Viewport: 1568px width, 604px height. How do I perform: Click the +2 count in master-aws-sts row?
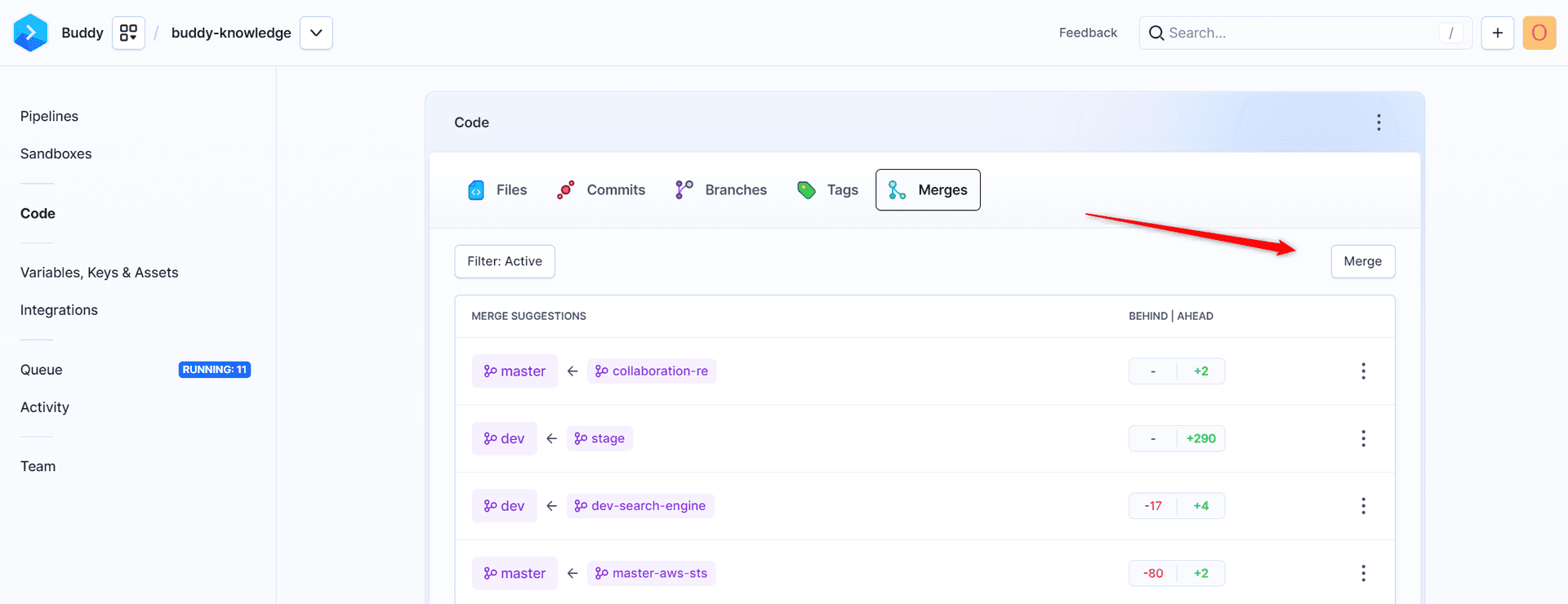point(1201,573)
